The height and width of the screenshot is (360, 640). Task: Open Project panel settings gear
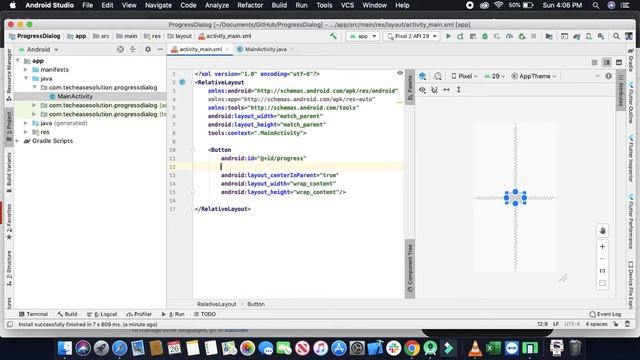point(148,49)
